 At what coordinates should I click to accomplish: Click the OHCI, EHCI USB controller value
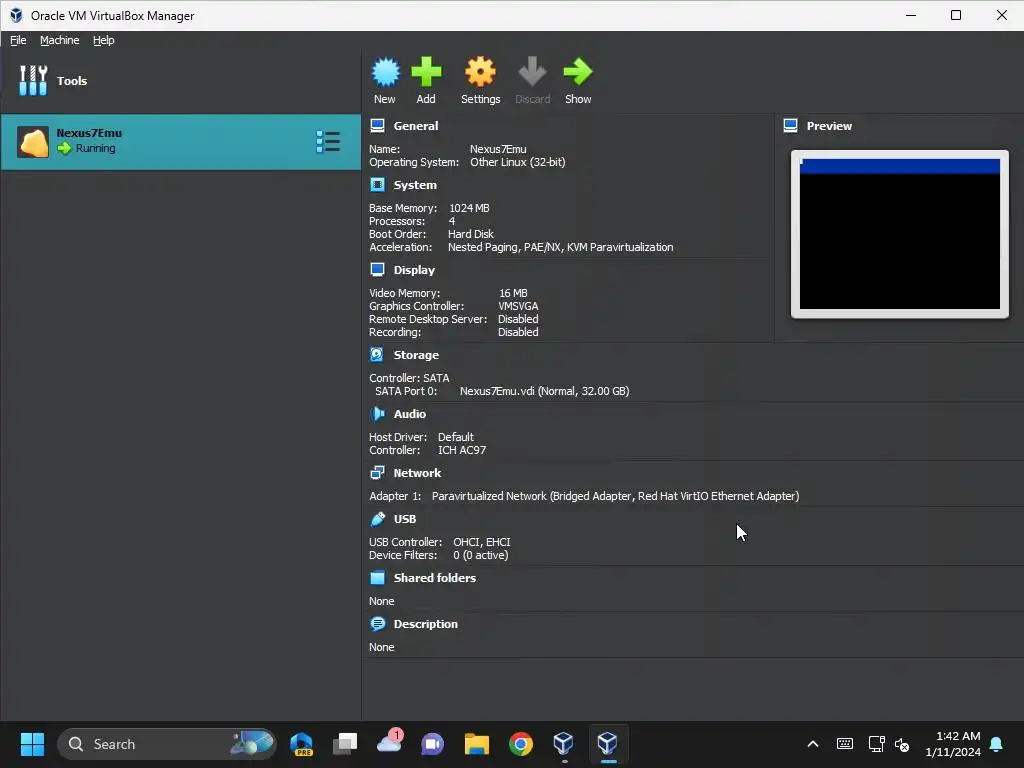pyautogui.click(x=481, y=542)
